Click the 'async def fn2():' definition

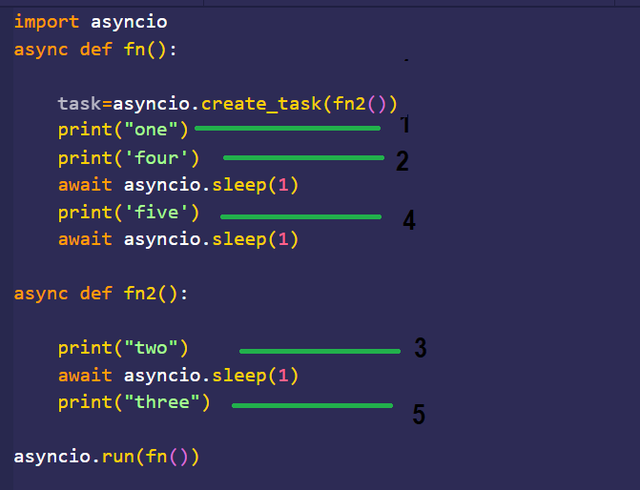(x=101, y=294)
